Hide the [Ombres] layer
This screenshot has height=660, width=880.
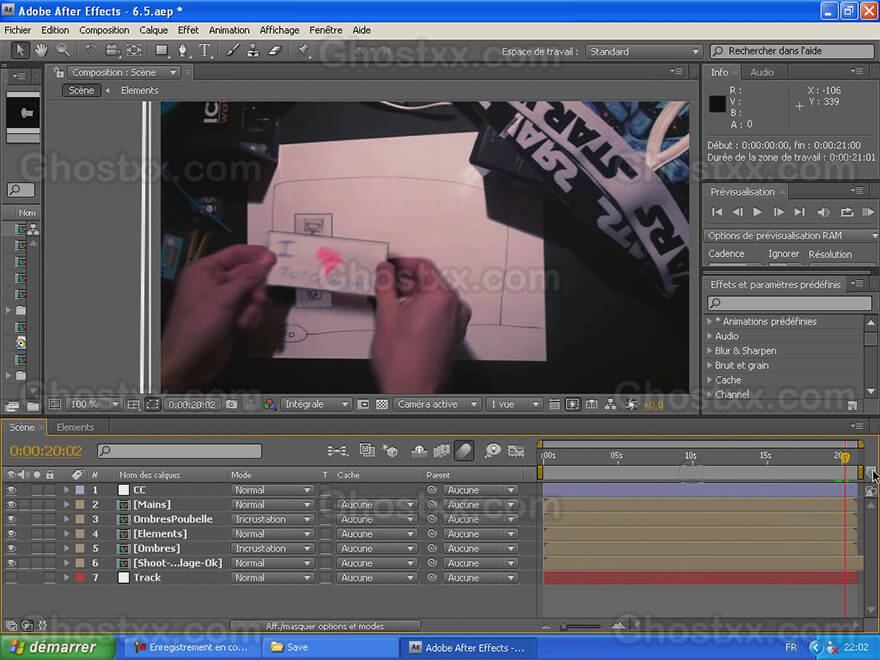(11, 548)
